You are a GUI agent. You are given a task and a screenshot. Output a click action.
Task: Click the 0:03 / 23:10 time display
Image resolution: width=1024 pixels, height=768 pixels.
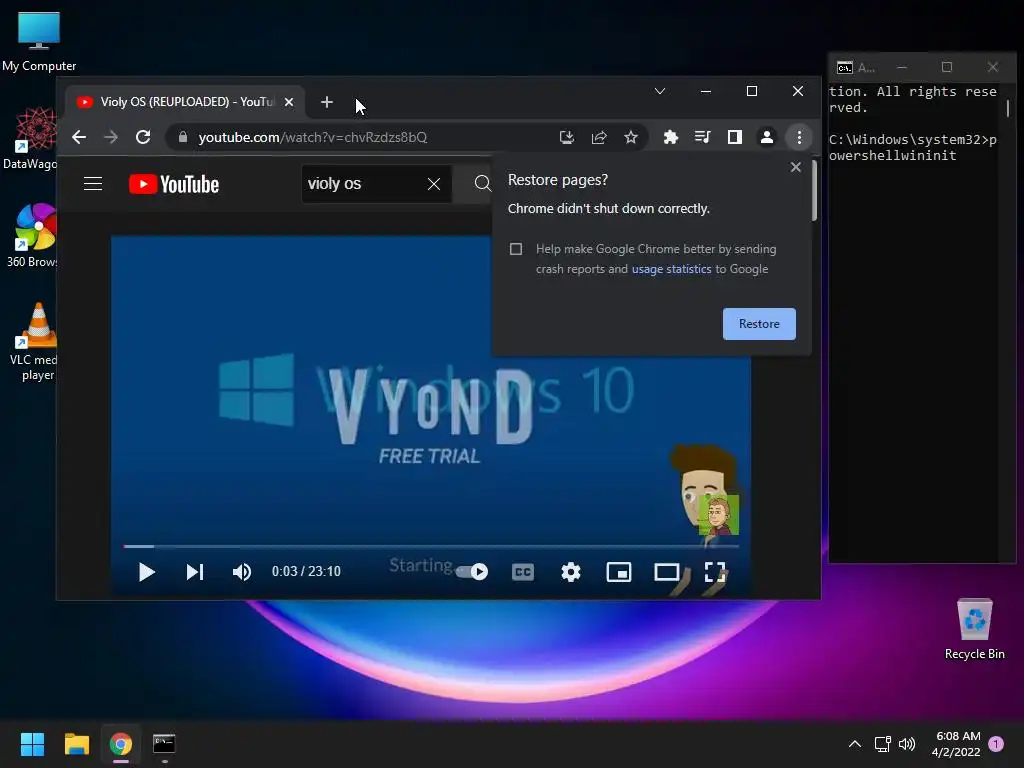click(306, 571)
